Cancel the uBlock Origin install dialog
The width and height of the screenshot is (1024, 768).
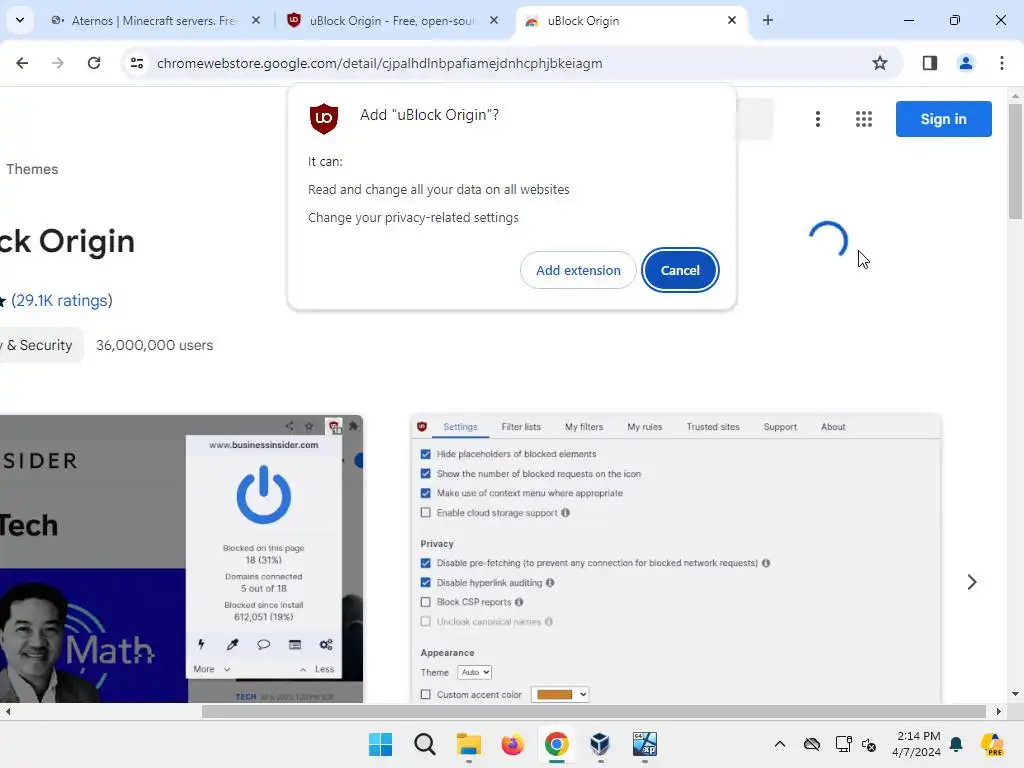(x=680, y=270)
